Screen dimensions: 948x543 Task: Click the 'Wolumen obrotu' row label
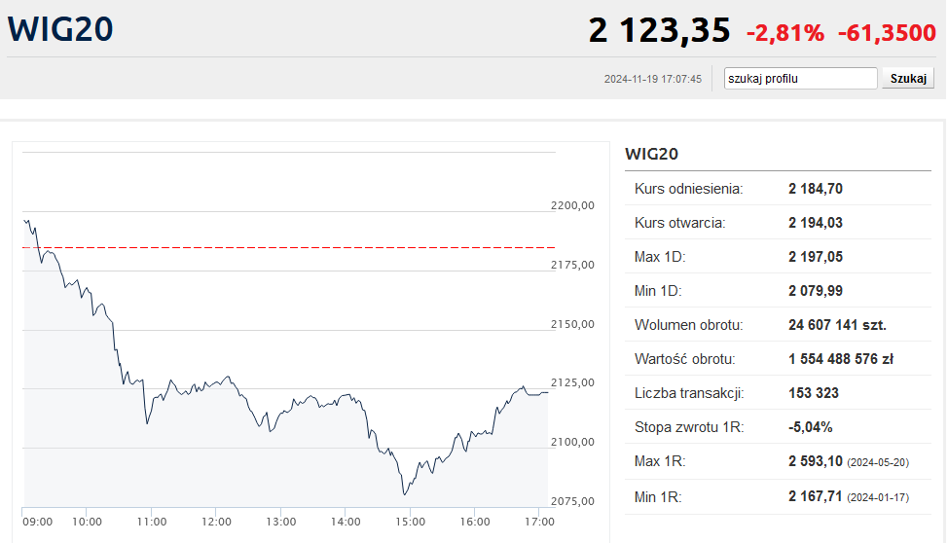coord(688,325)
